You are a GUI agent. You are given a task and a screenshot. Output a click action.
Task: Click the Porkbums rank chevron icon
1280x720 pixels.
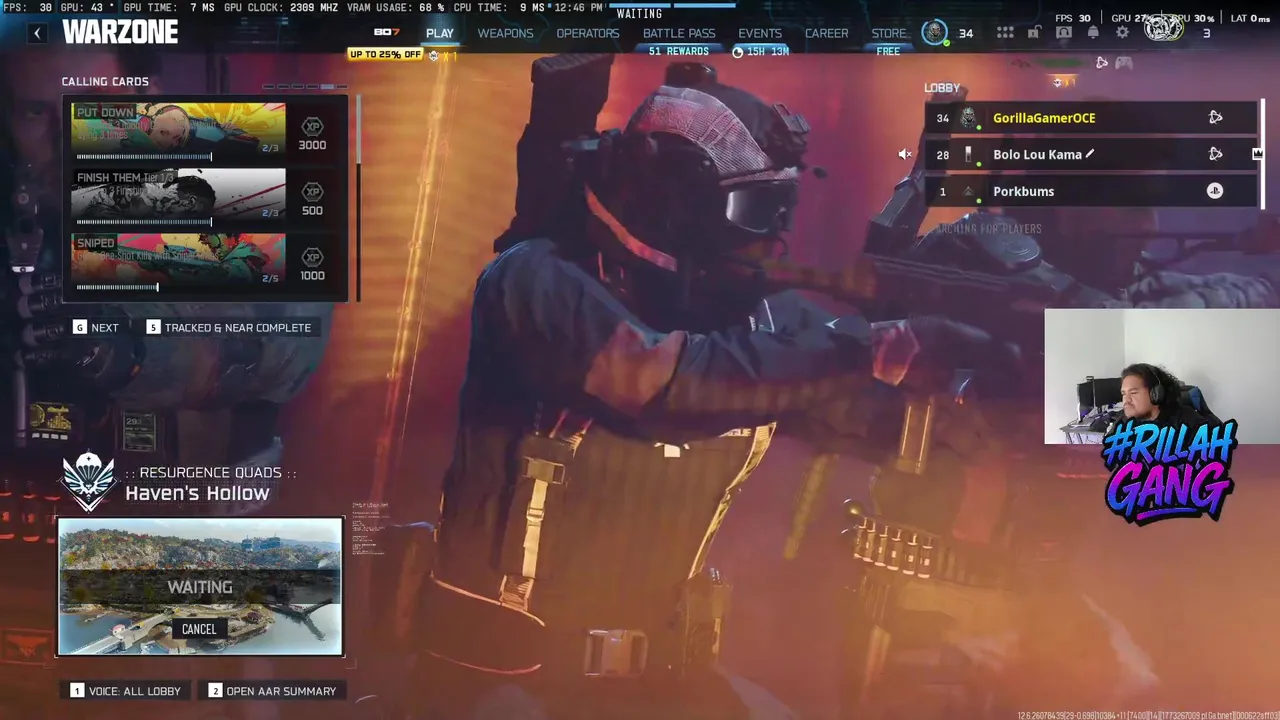(x=968, y=191)
